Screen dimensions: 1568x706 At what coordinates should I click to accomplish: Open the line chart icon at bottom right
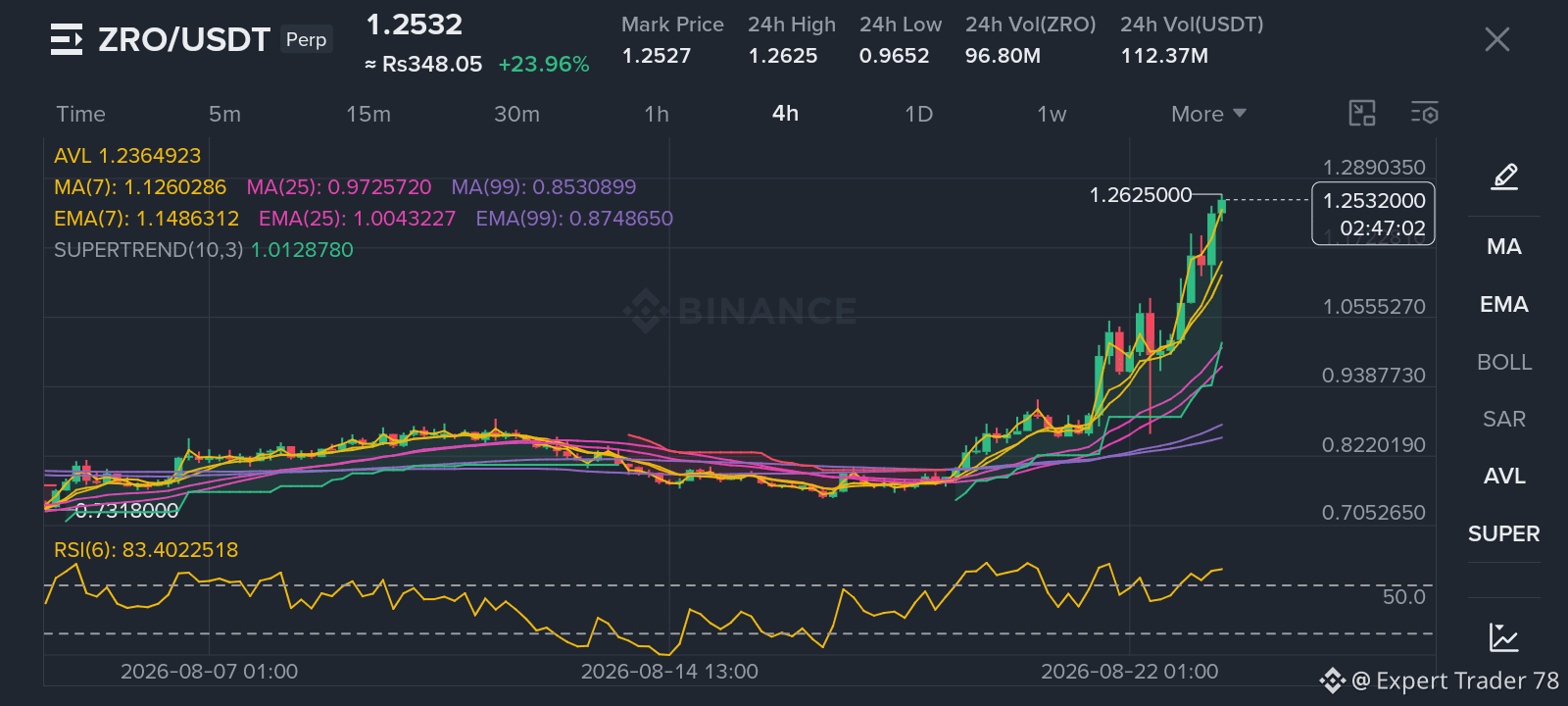[1503, 637]
